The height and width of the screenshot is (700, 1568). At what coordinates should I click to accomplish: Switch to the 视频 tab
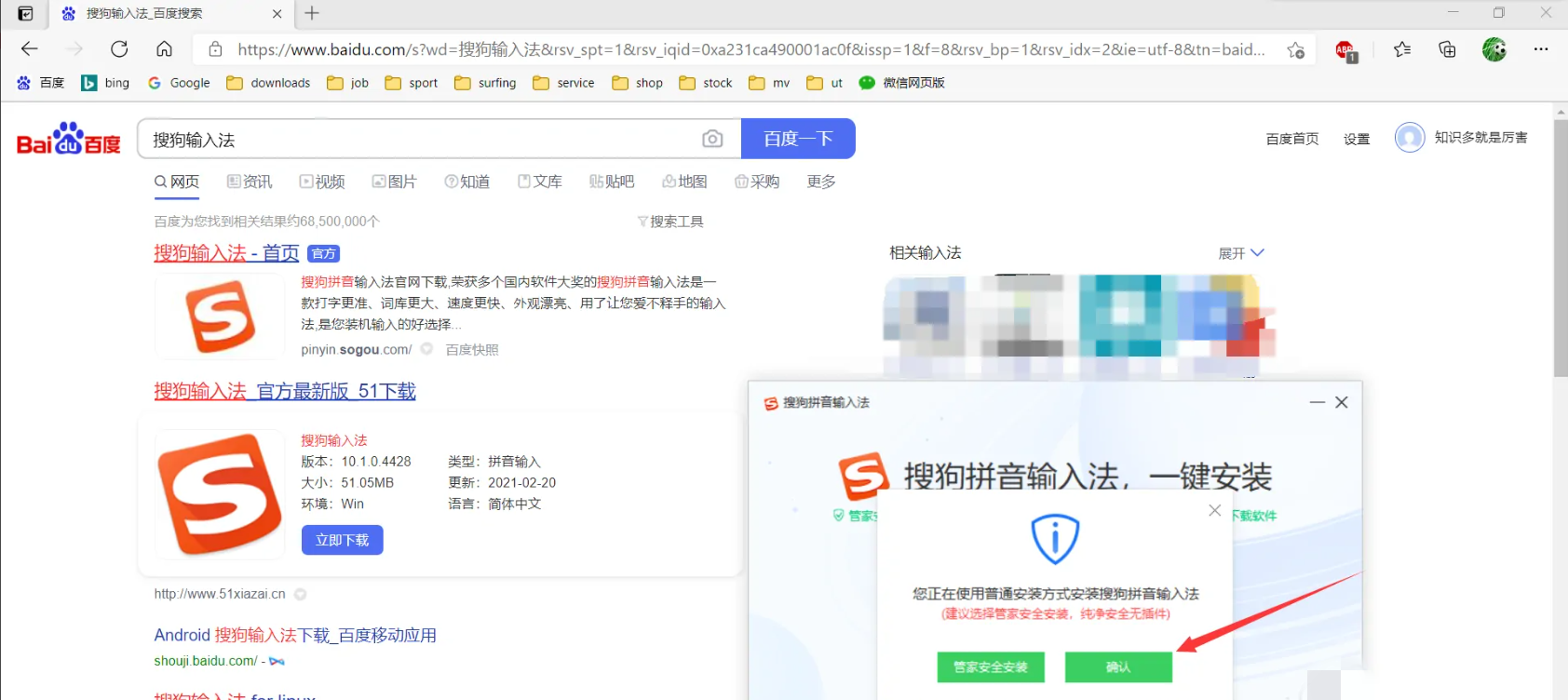coord(322,182)
